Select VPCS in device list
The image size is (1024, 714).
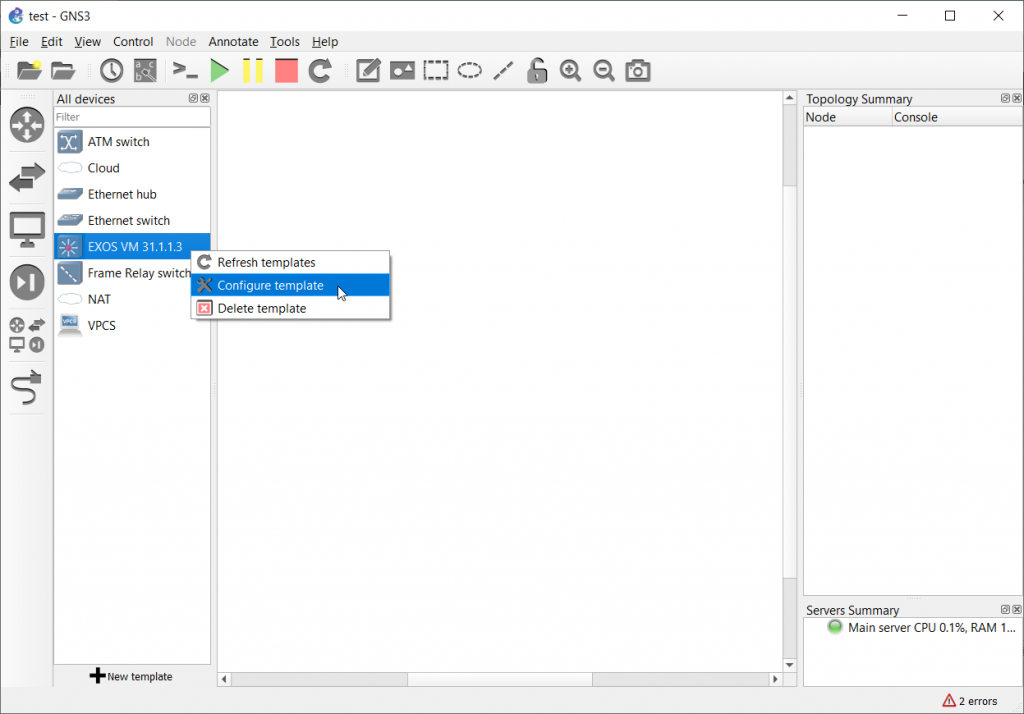click(132, 325)
